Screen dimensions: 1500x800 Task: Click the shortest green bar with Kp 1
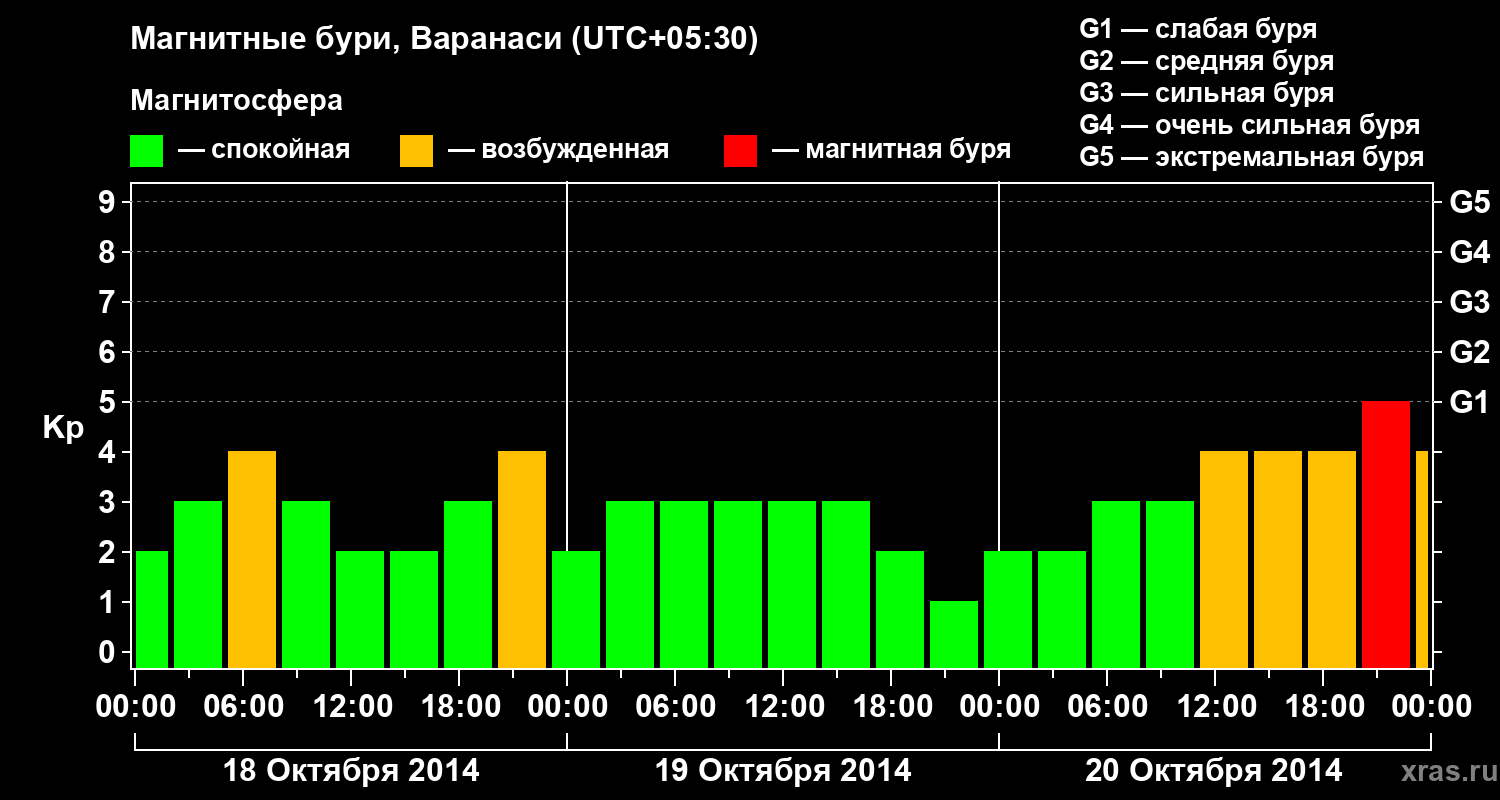954,635
